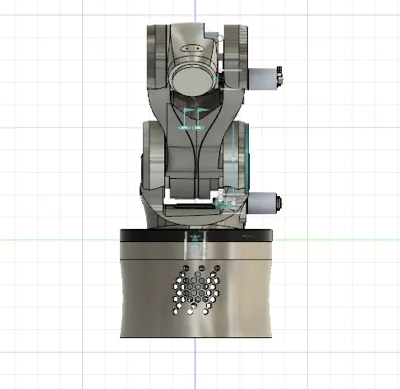400x389 pixels.
Task: Select the oval two-hole slot on upper housing
Action: (192, 48)
